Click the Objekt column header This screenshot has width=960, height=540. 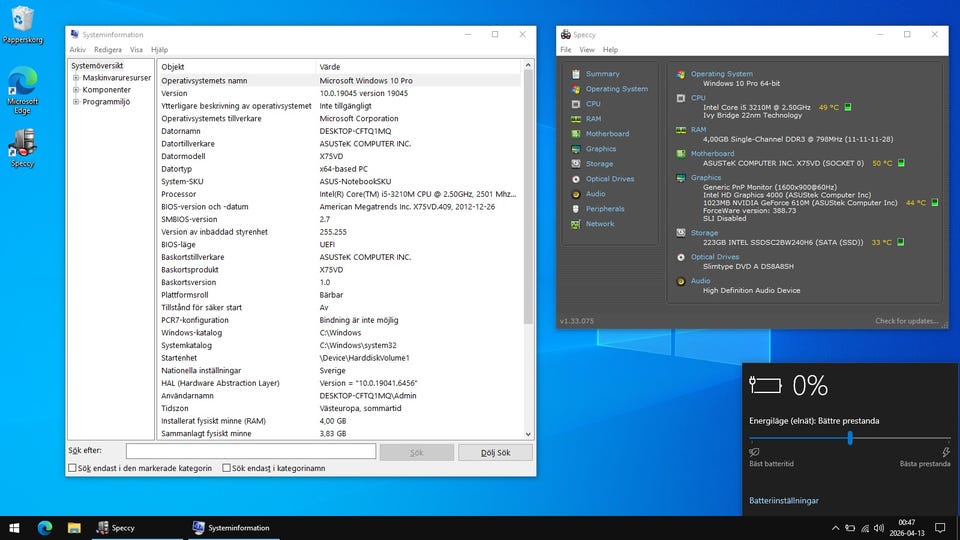(x=236, y=67)
